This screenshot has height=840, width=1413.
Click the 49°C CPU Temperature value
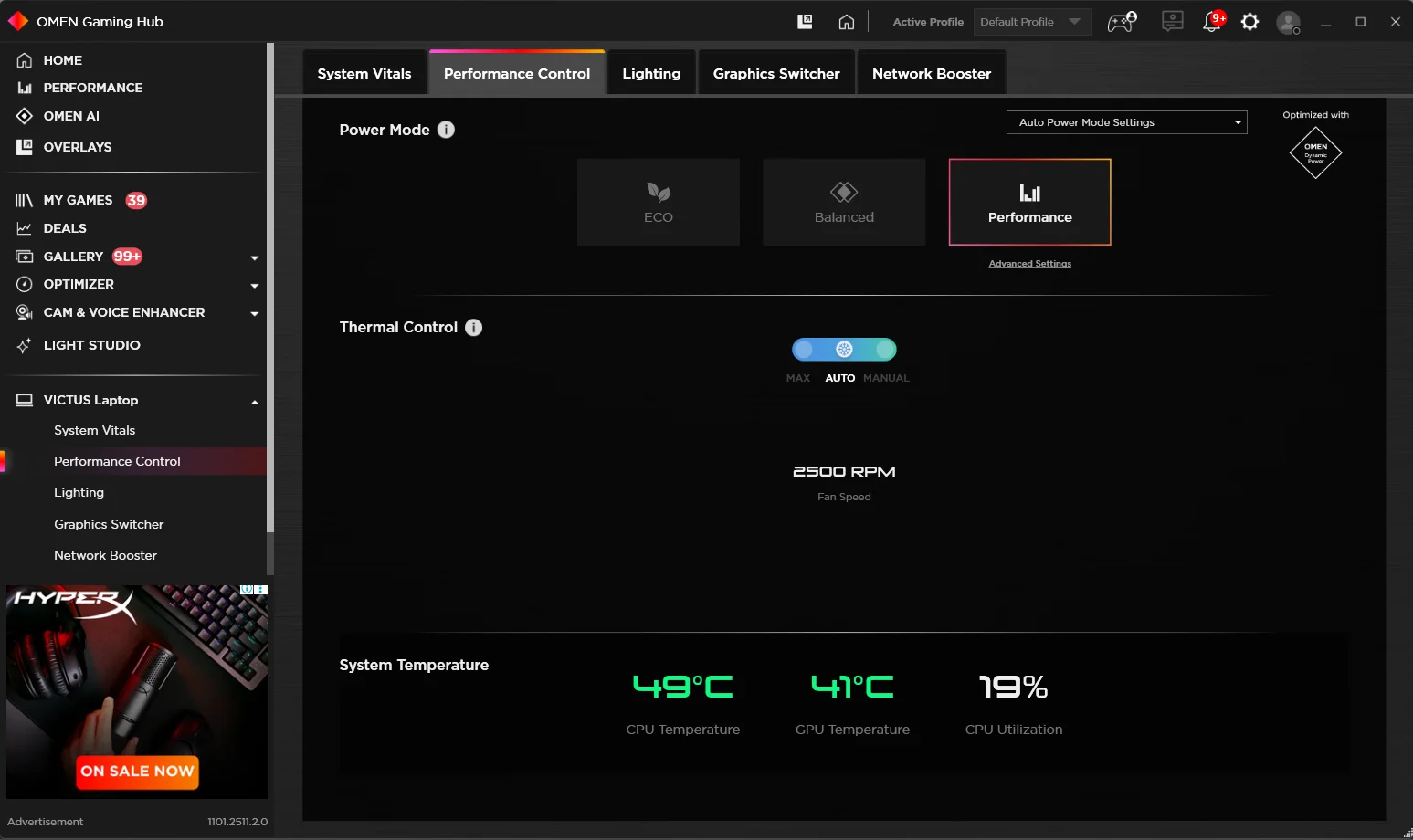tap(683, 687)
